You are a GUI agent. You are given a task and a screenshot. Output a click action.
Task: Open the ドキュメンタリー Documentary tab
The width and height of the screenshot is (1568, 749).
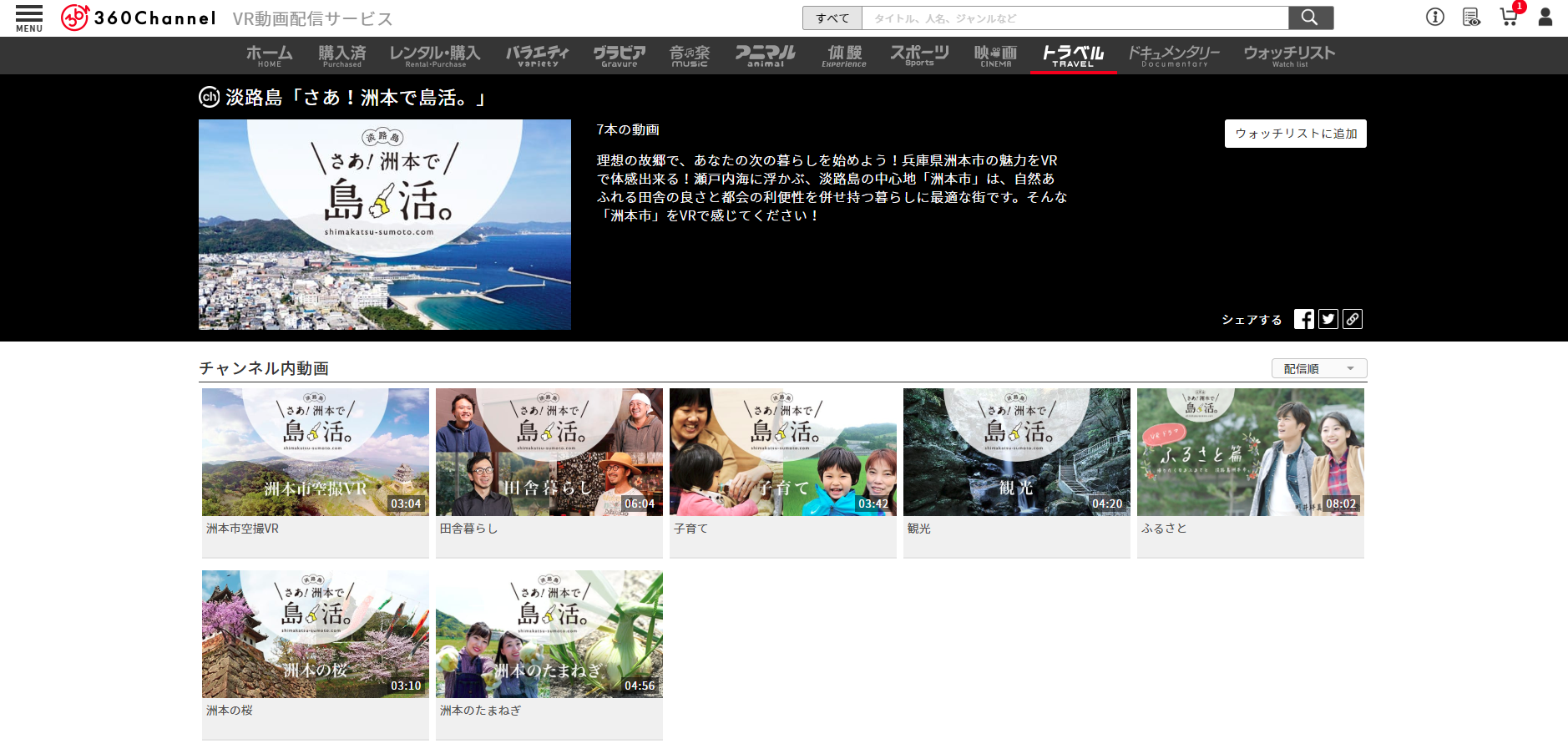(x=1174, y=55)
